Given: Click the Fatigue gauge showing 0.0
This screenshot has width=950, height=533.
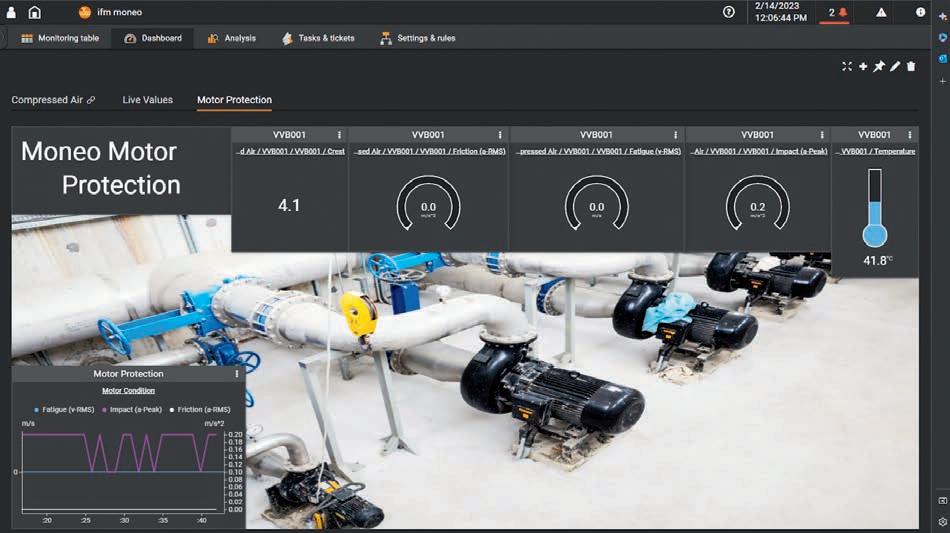Looking at the screenshot, I should pos(597,204).
